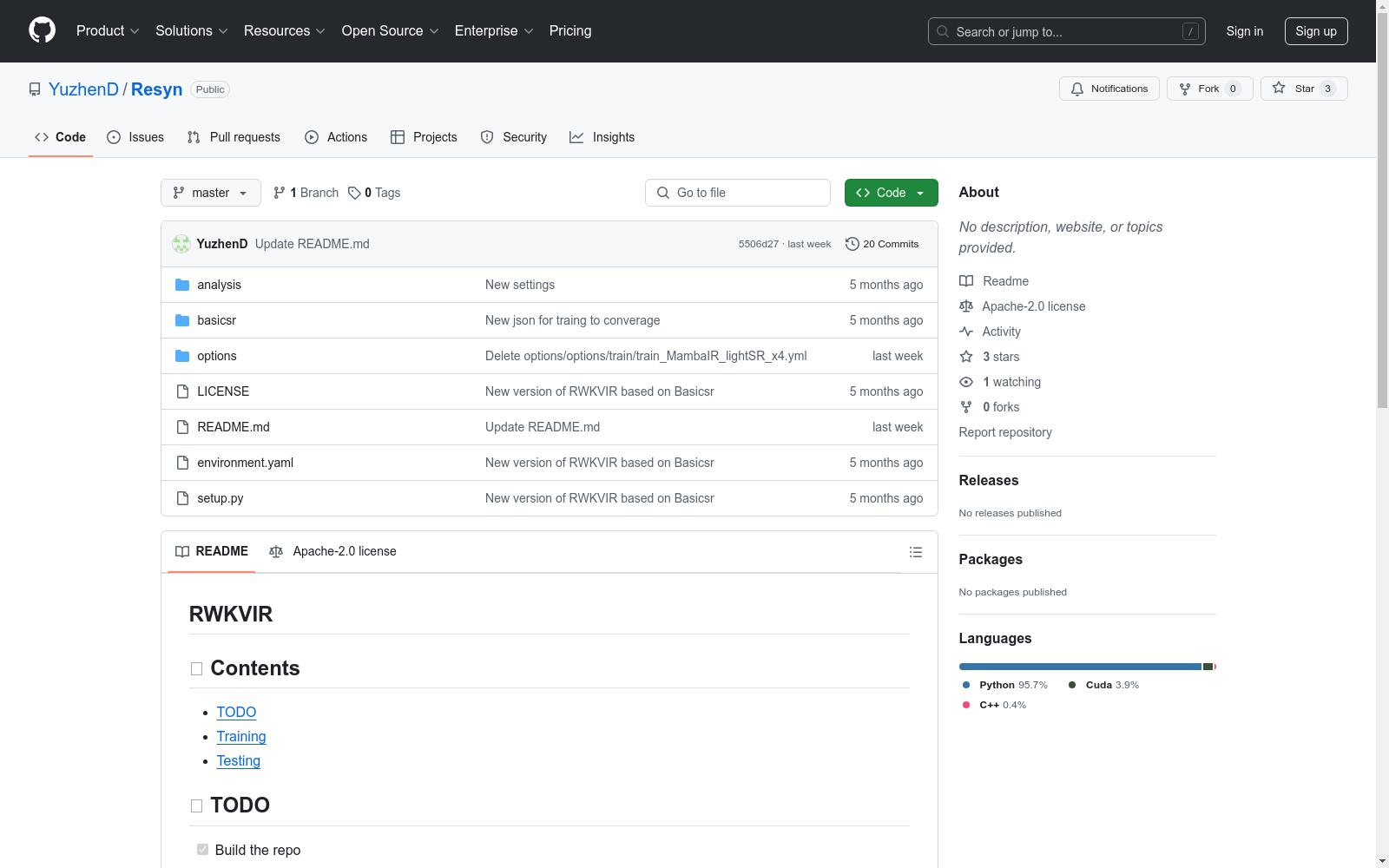Click the star icon beside 3 stars
Image resolution: width=1389 pixels, height=868 pixels.
966,357
